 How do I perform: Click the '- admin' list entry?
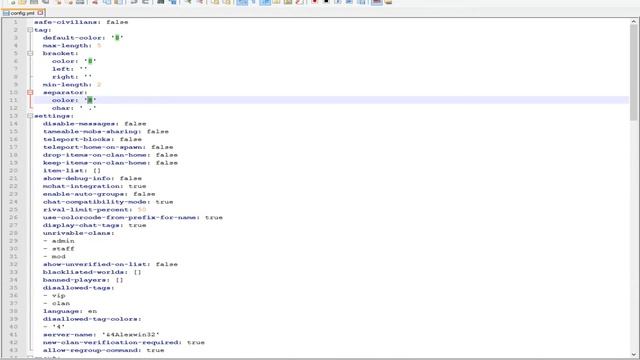tap(58, 241)
